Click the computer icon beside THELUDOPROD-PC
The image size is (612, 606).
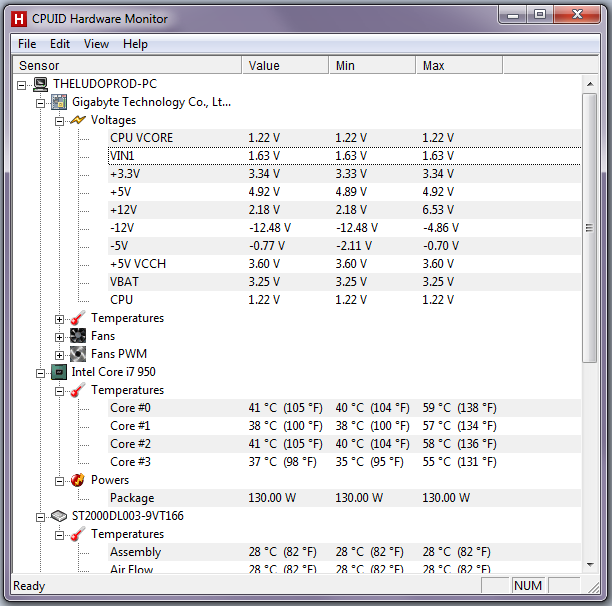click(x=41, y=84)
